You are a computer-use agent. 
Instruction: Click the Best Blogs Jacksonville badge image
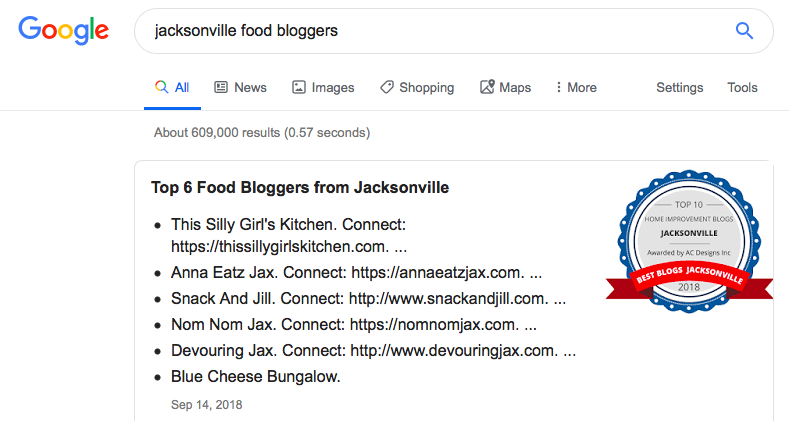click(x=689, y=241)
